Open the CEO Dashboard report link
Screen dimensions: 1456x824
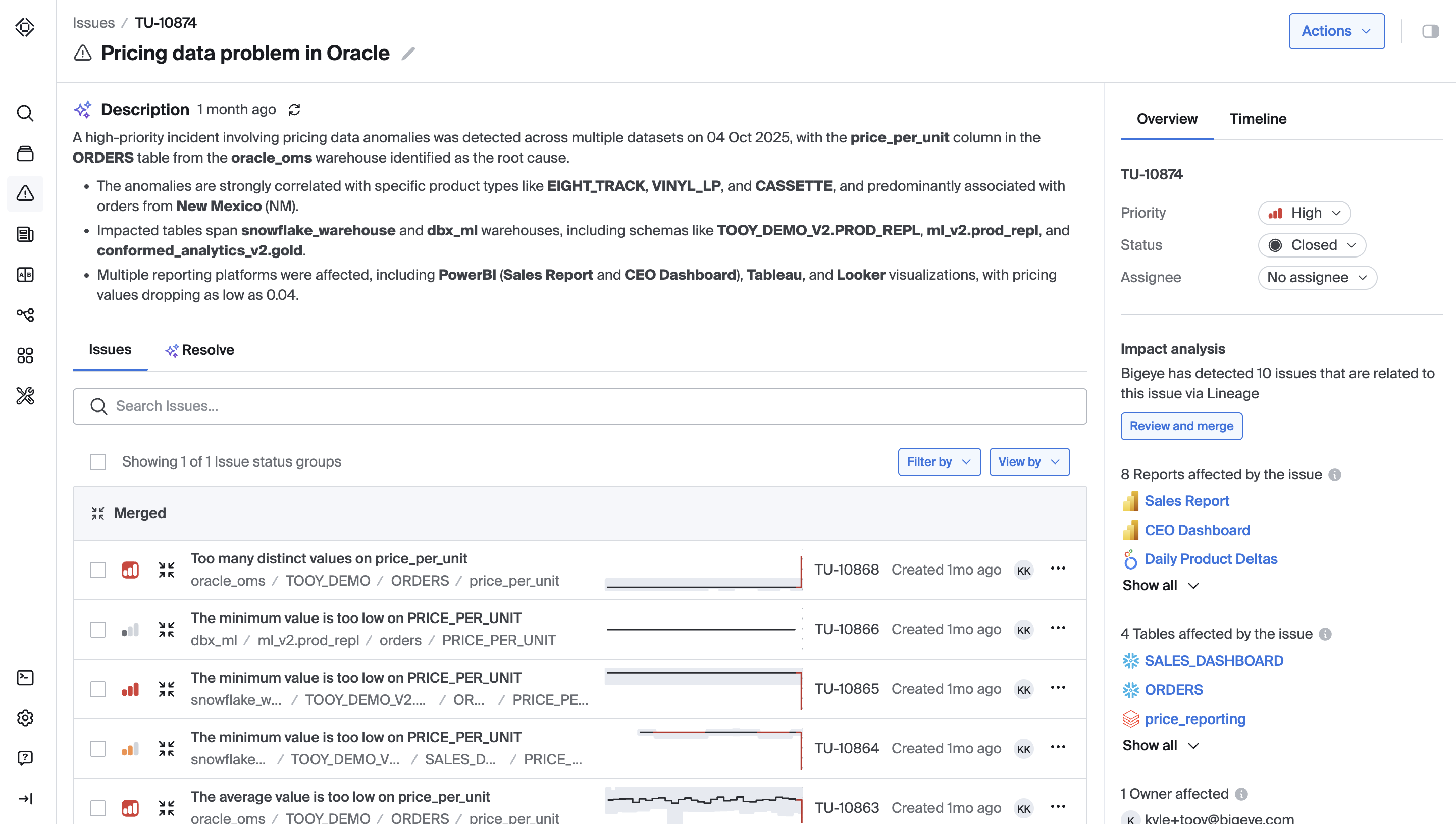pyautogui.click(x=1197, y=530)
